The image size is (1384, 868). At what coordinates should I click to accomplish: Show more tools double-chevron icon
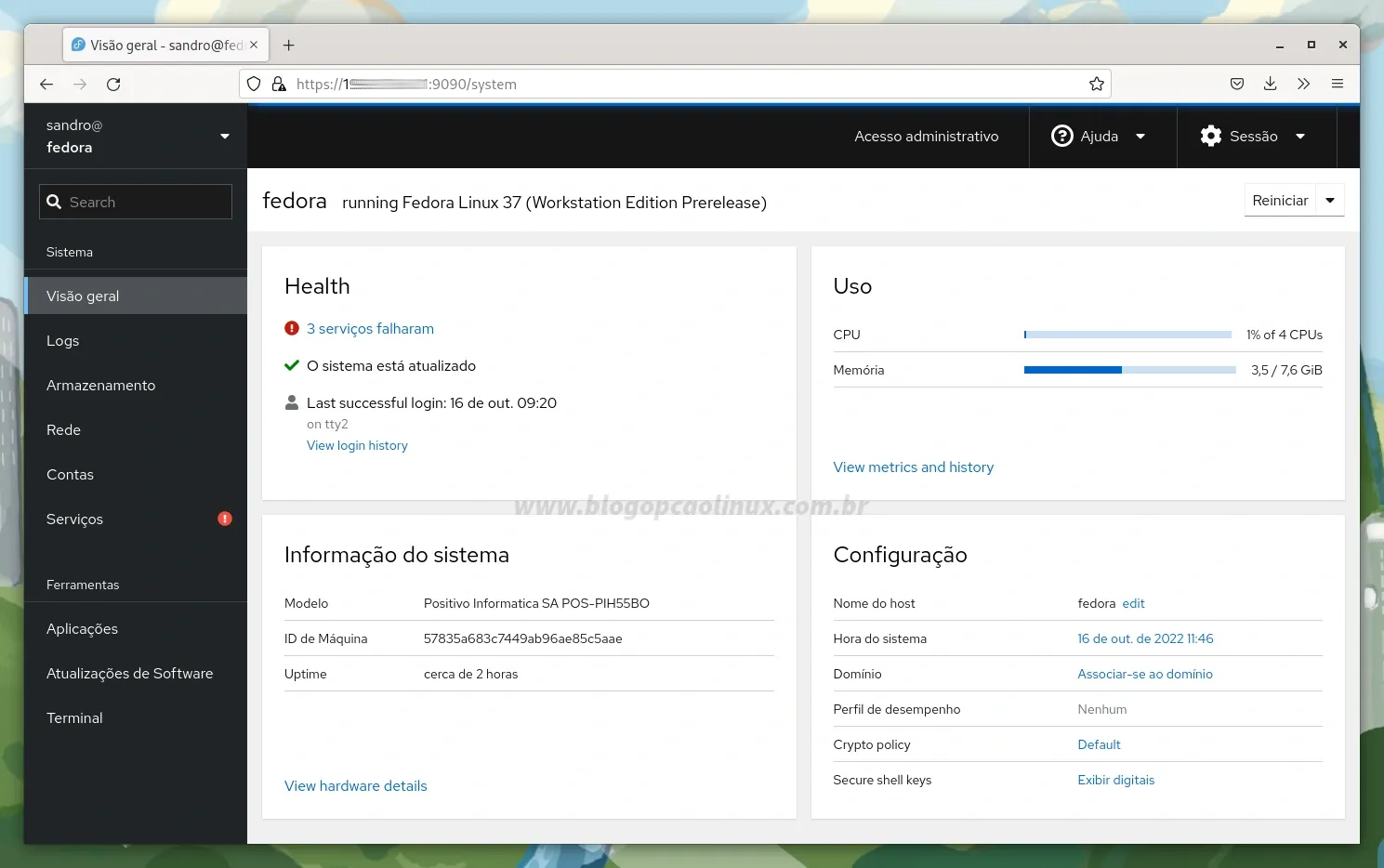click(x=1304, y=84)
